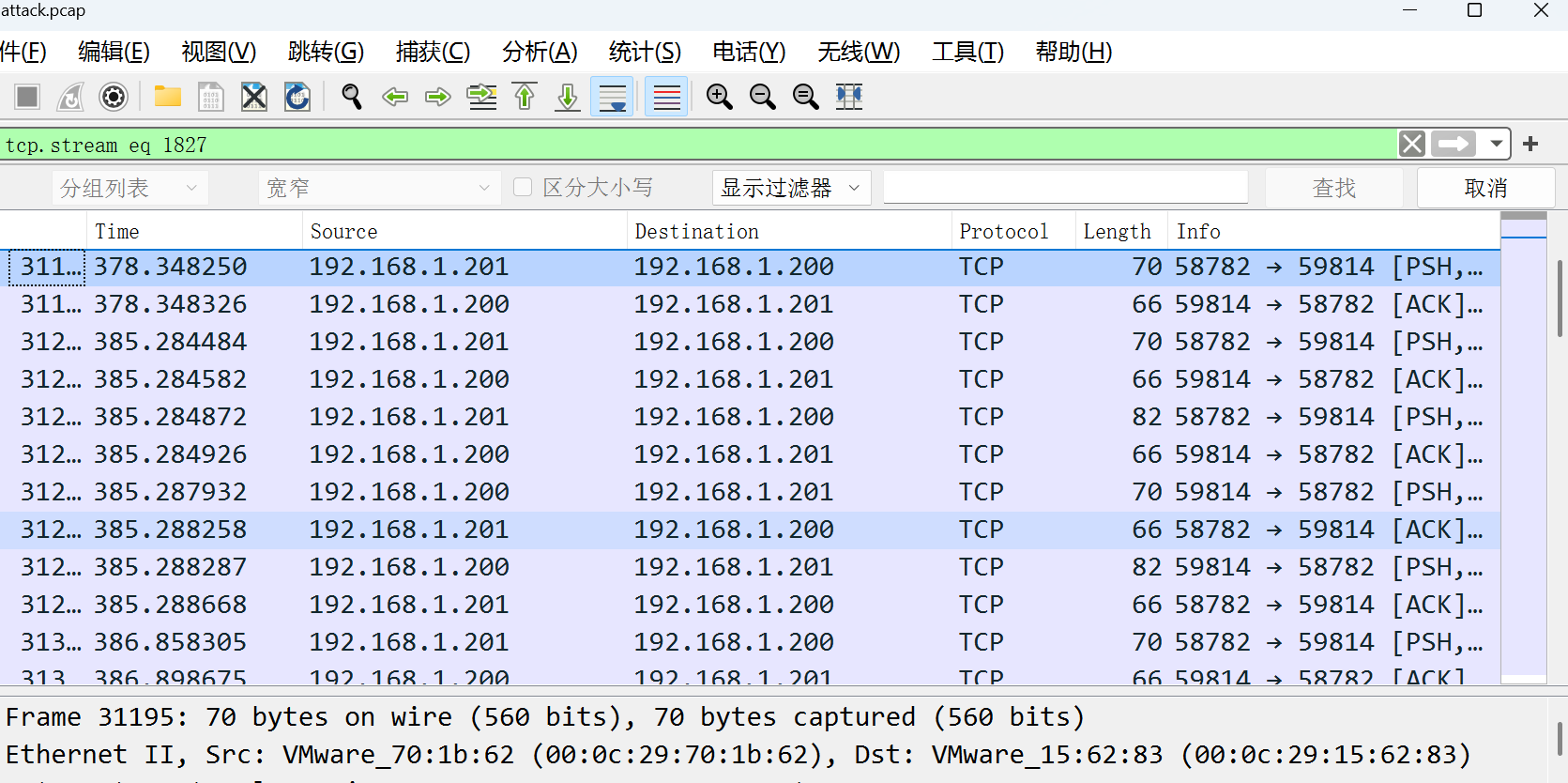Click the close capture file icon
Viewport: 1568px width, 783px height.
point(254,97)
